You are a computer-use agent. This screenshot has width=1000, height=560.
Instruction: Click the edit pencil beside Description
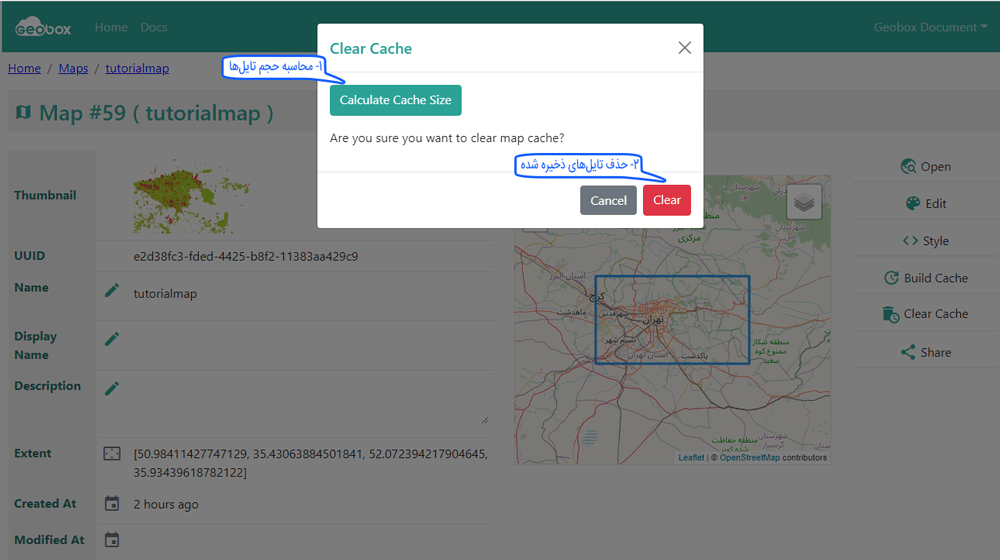pos(112,388)
